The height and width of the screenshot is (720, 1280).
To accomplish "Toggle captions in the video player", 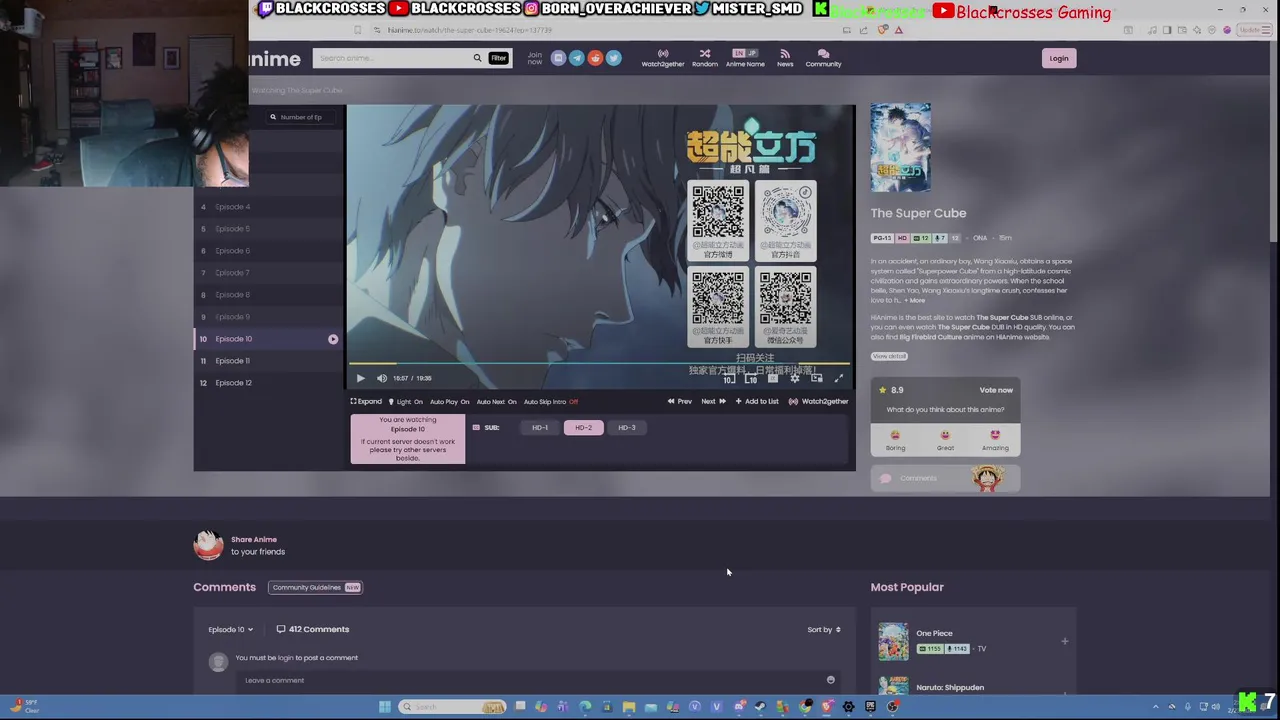I will [773, 379].
